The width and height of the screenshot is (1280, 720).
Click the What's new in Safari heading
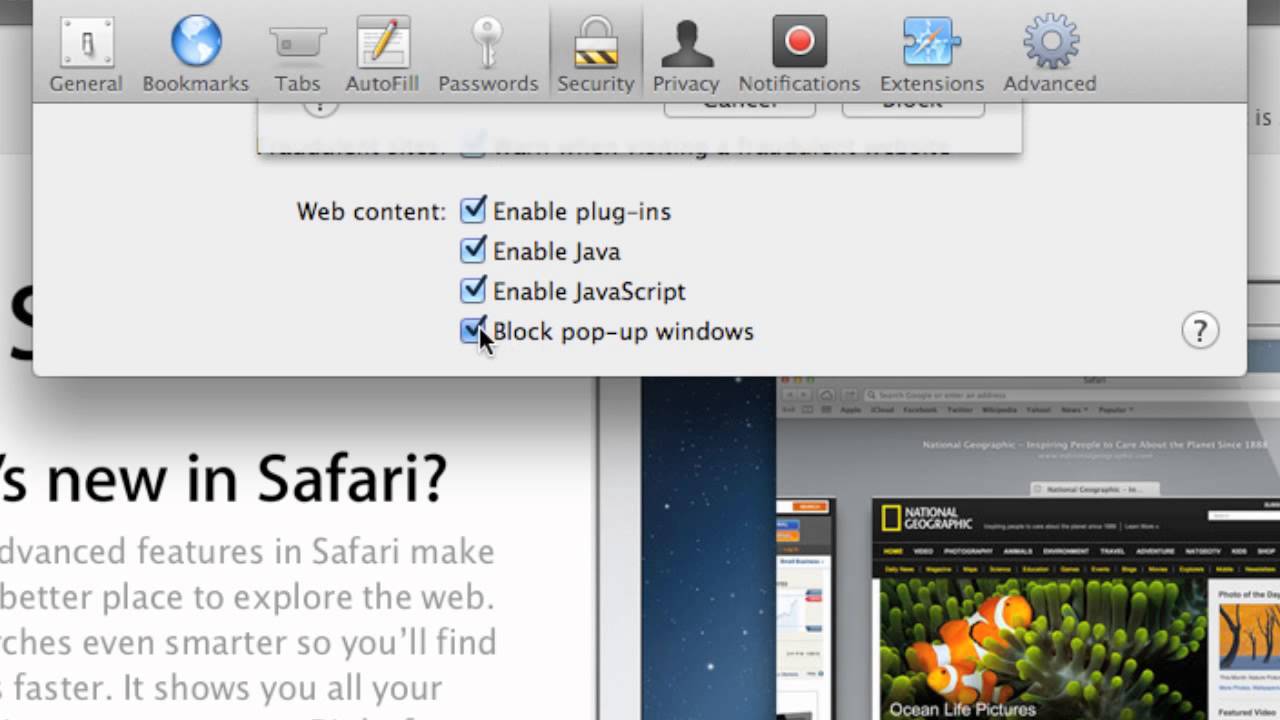[224, 479]
